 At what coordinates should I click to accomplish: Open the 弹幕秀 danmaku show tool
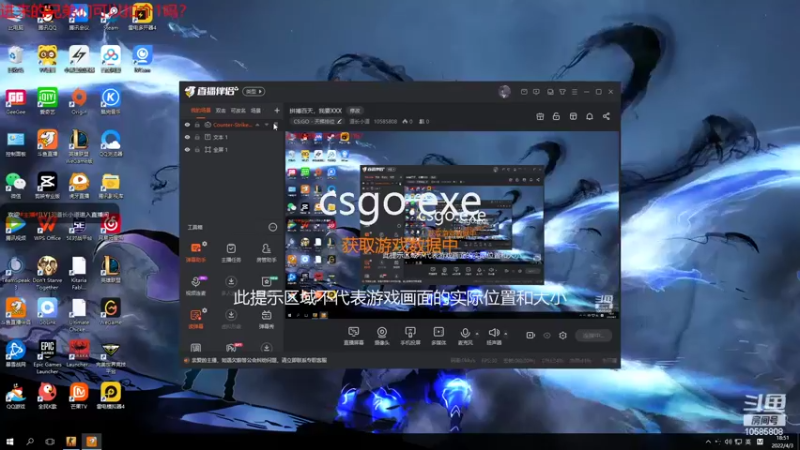[x=266, y=319]
